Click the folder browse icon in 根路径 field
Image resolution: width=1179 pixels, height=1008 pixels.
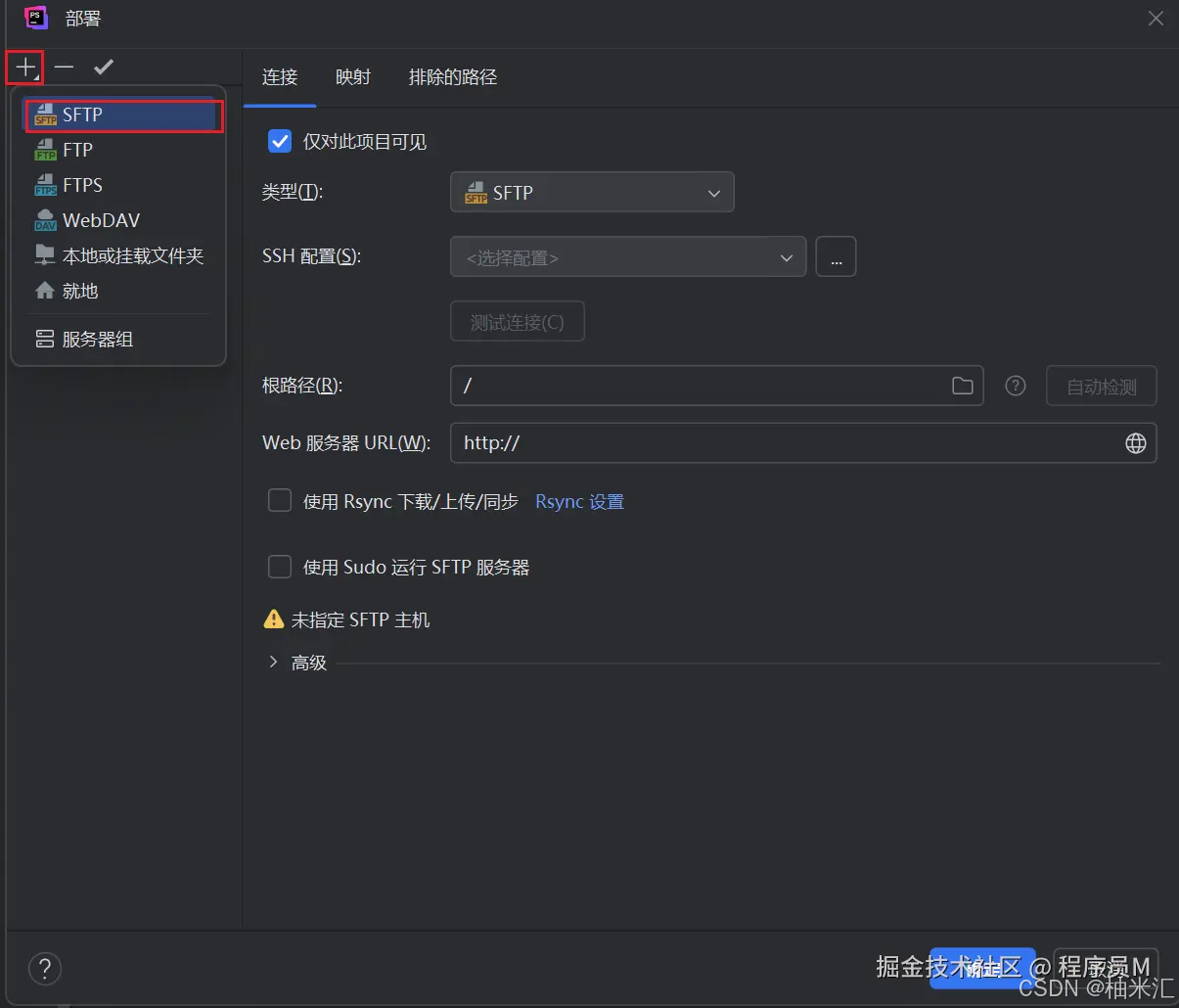point(963,386)
